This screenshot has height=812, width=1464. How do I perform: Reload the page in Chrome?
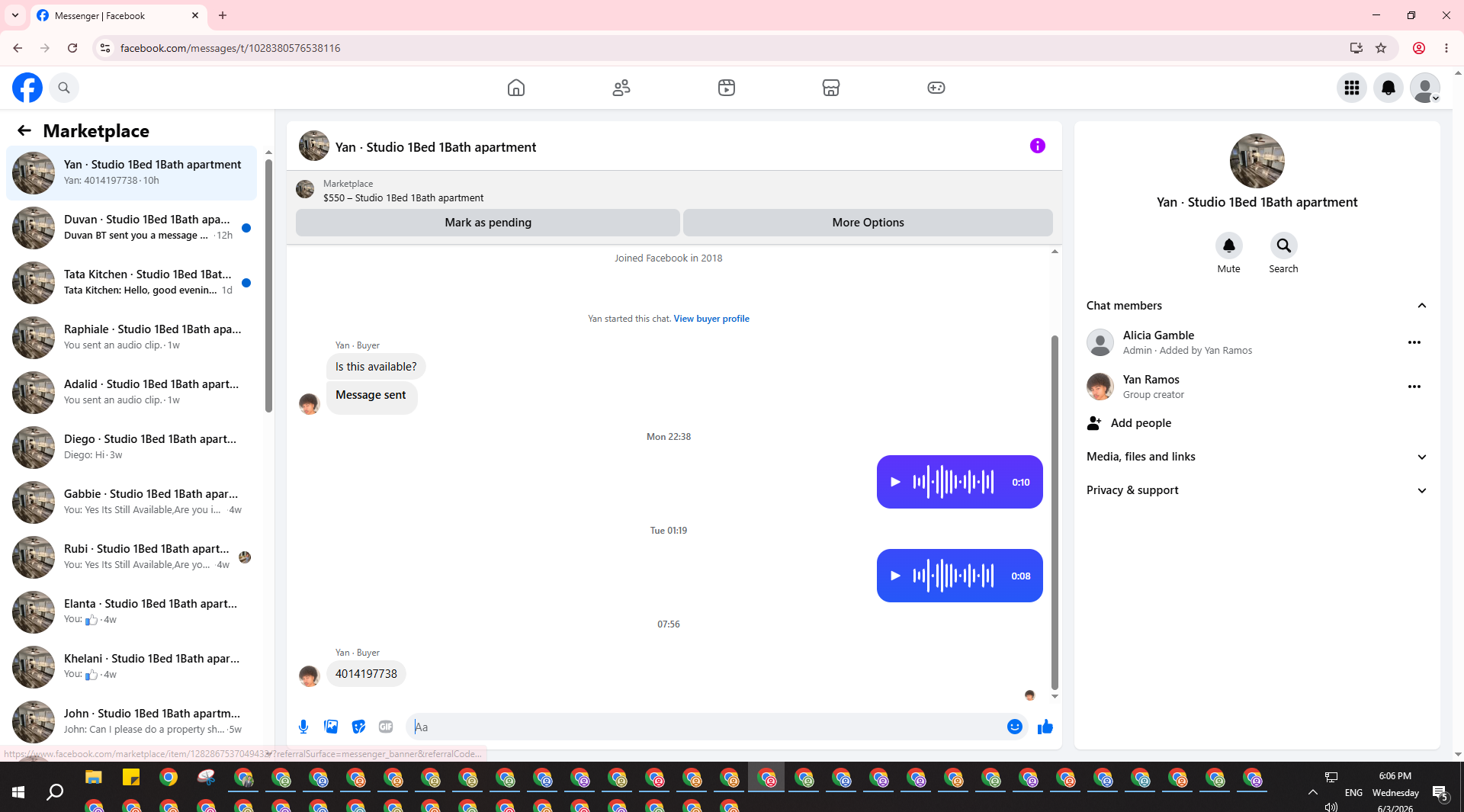[72, 48]
